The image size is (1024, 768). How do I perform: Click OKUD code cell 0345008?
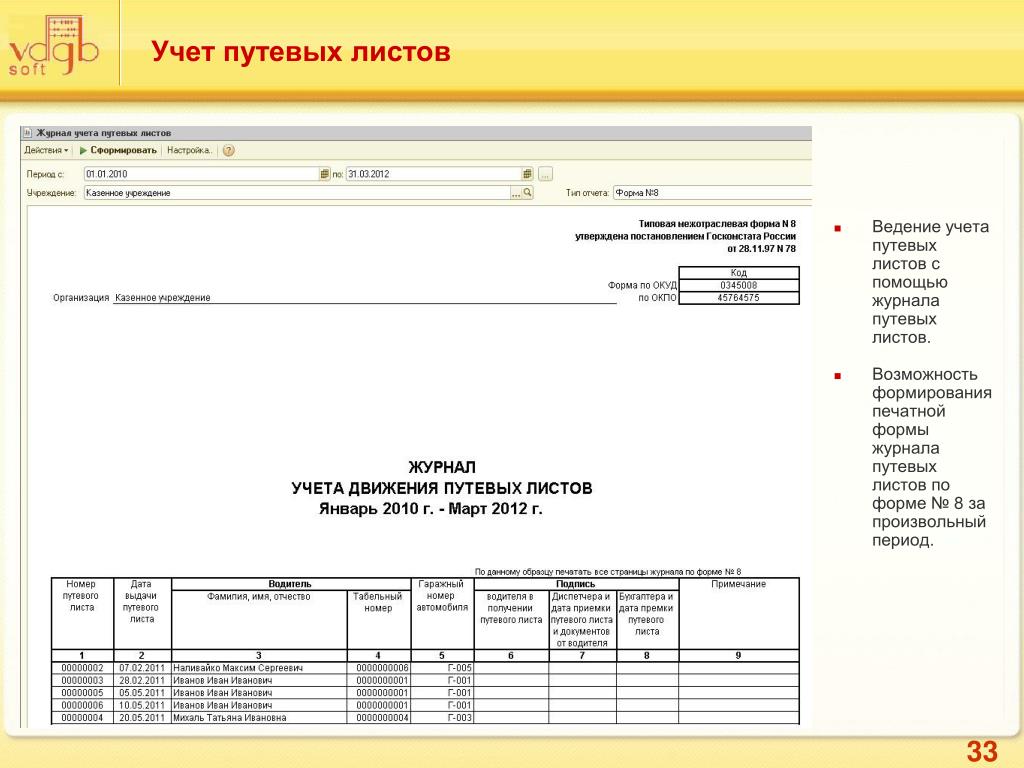pyautogui.click(x=739, y=285)
